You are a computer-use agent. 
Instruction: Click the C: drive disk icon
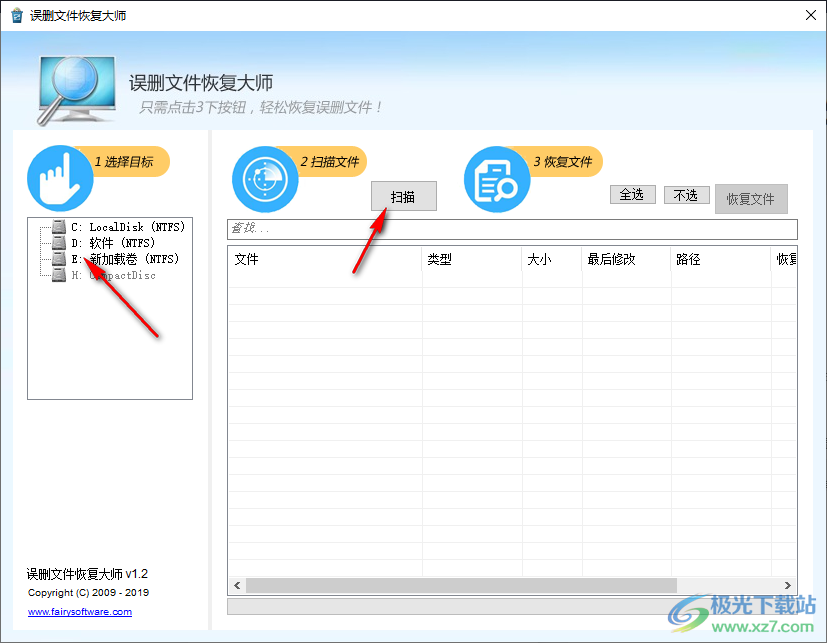tap(59, 227)
